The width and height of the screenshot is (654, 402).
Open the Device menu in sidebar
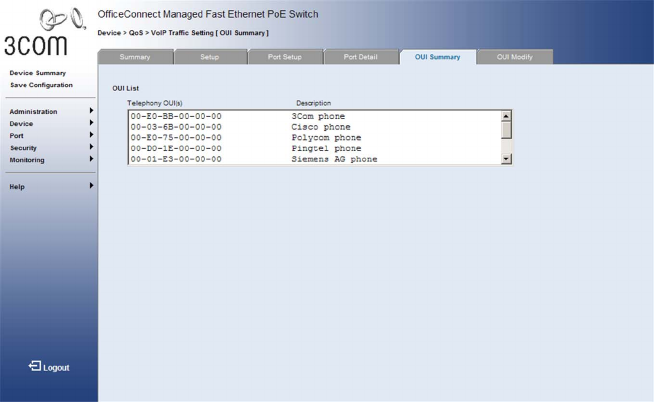(21, 124)
